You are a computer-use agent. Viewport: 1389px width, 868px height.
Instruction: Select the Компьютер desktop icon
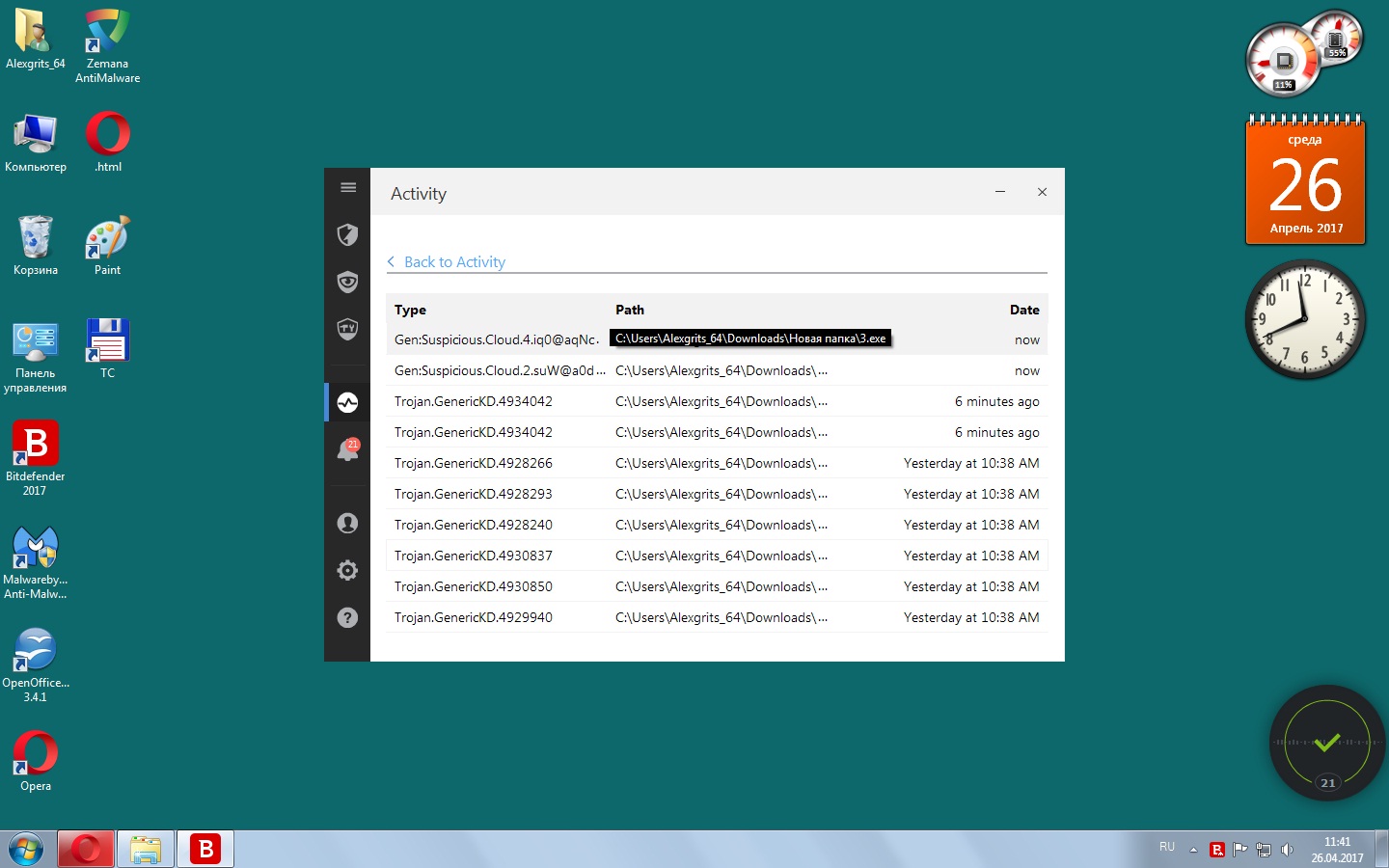36,143
